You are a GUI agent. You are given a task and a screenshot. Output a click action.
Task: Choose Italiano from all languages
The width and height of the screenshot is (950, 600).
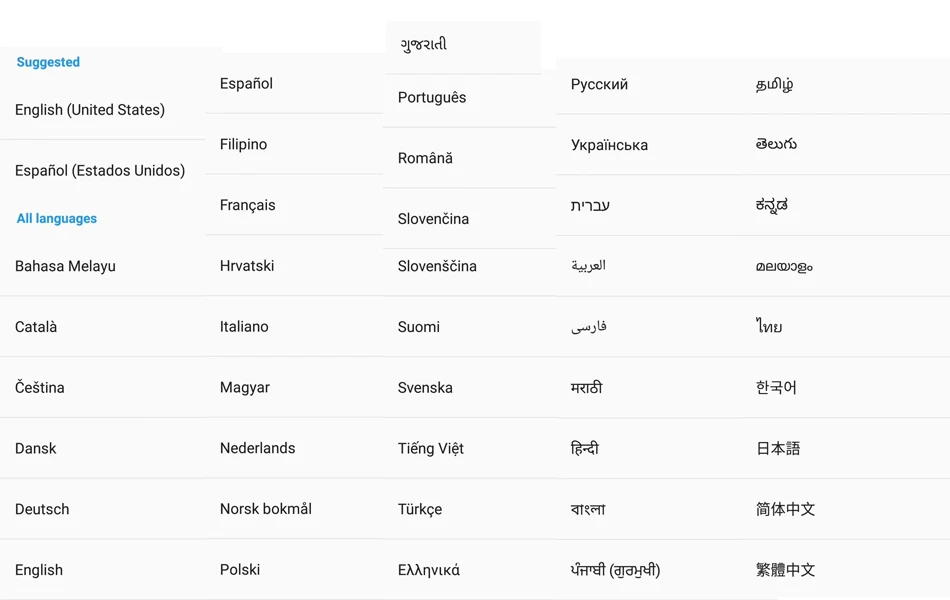(x=244, y=327)
